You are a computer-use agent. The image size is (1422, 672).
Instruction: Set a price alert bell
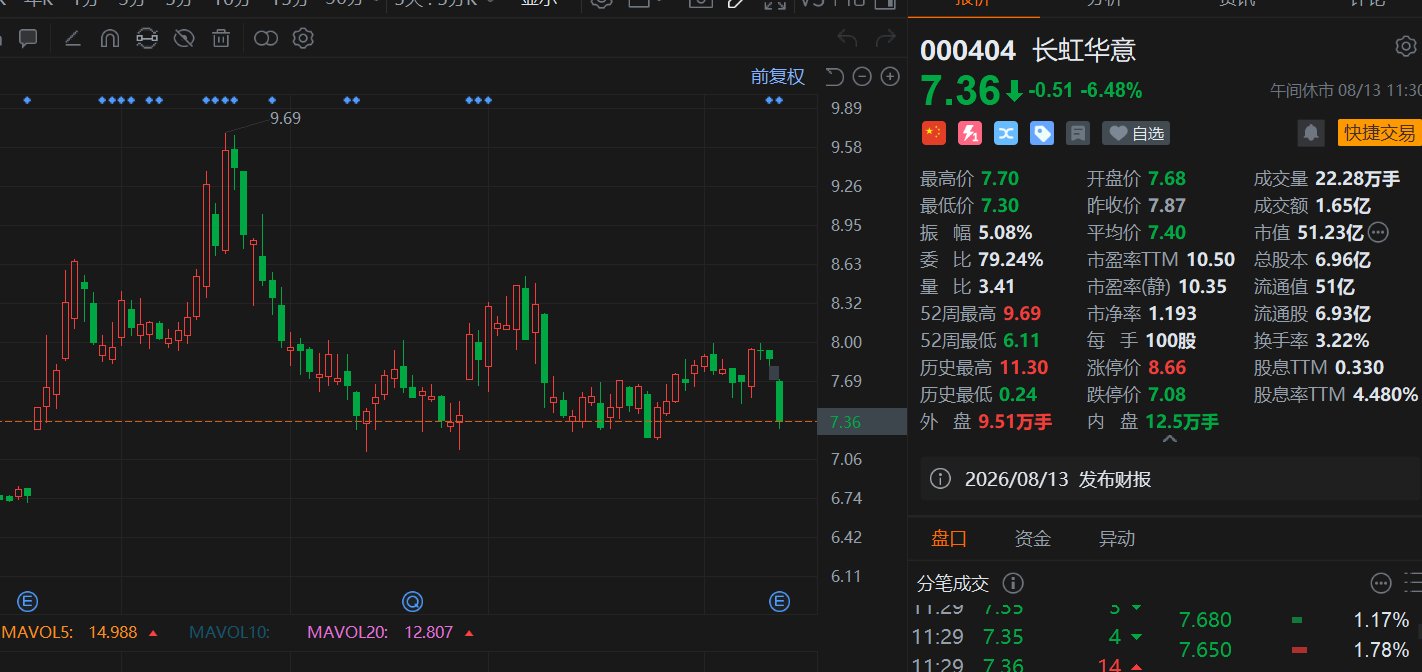pyautogui.click(x=1310, y=133)
